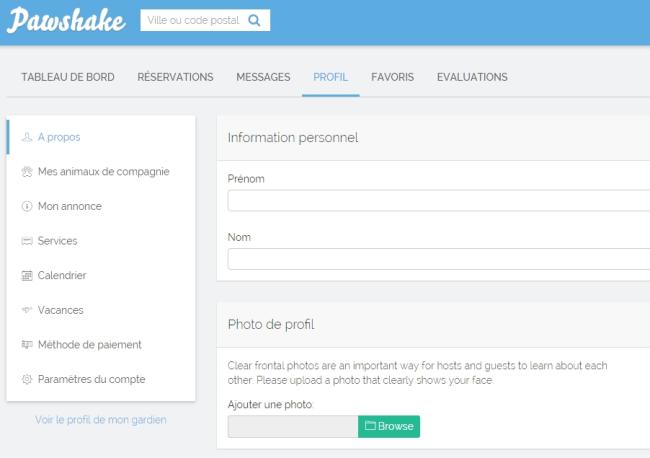Click the info icon beside Mon annonce

pos(27,206)
